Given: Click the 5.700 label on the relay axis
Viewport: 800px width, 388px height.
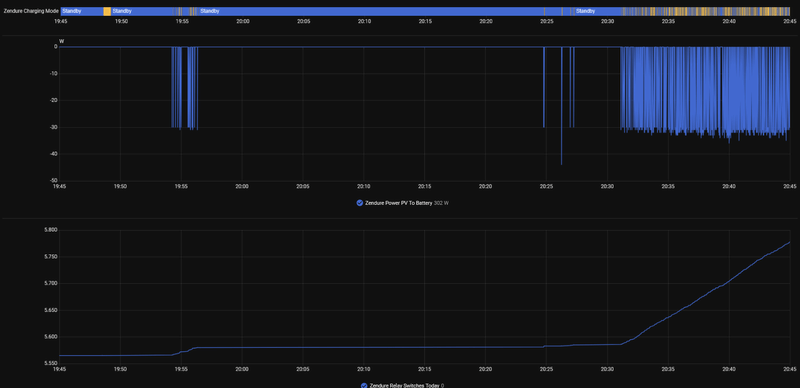Looking at the screenshot, I should (51, 283).
